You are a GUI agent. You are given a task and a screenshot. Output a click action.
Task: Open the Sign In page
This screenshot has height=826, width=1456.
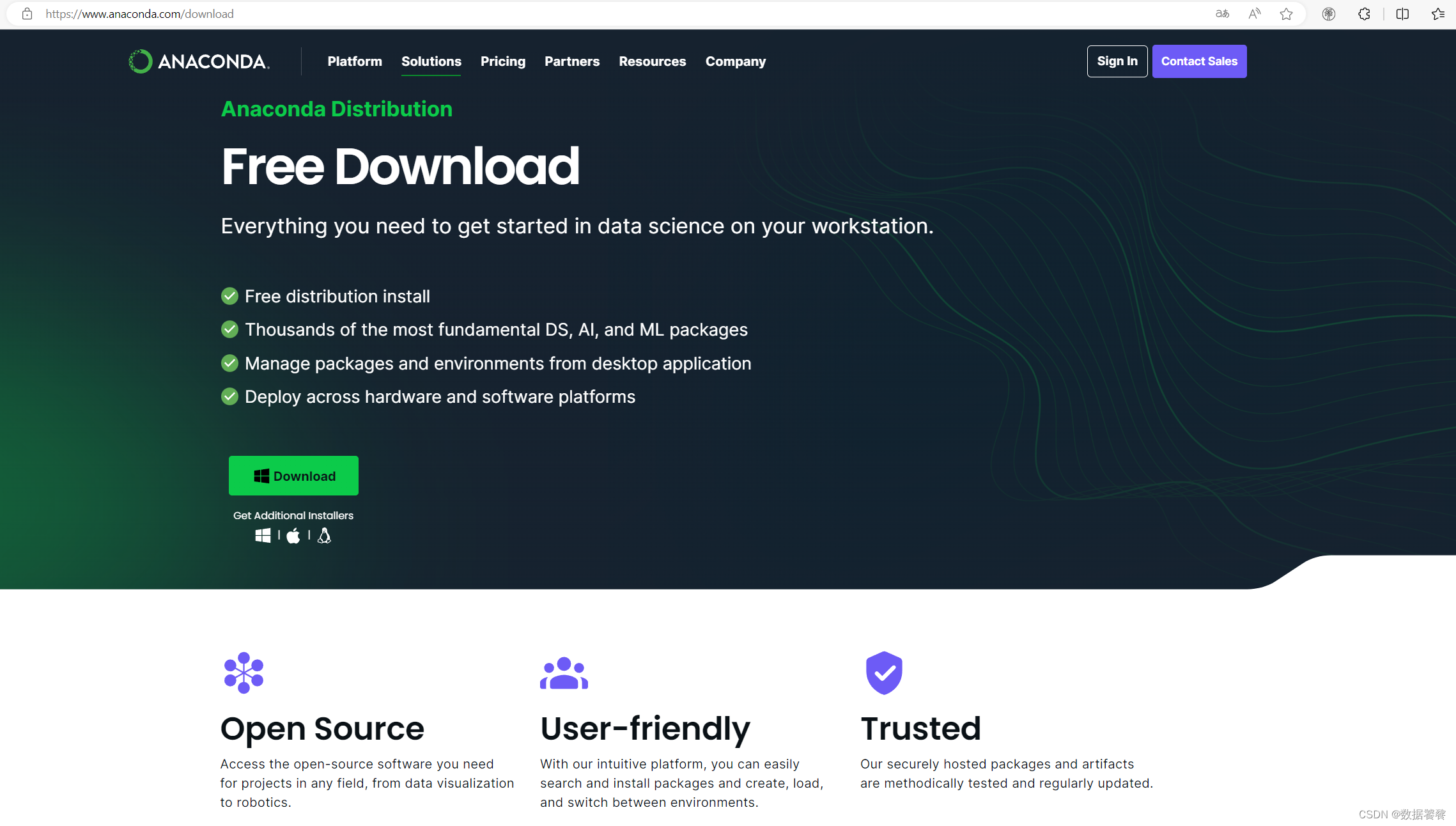point(1117,61)
